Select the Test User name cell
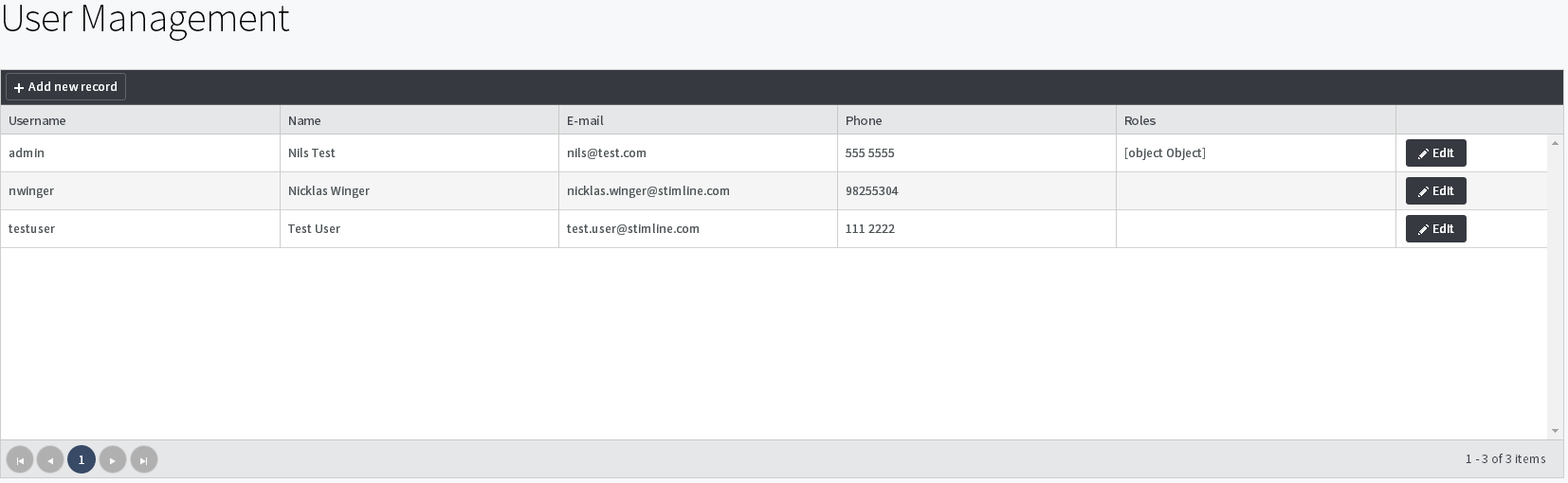1568x483 pixels. [314, 229]
